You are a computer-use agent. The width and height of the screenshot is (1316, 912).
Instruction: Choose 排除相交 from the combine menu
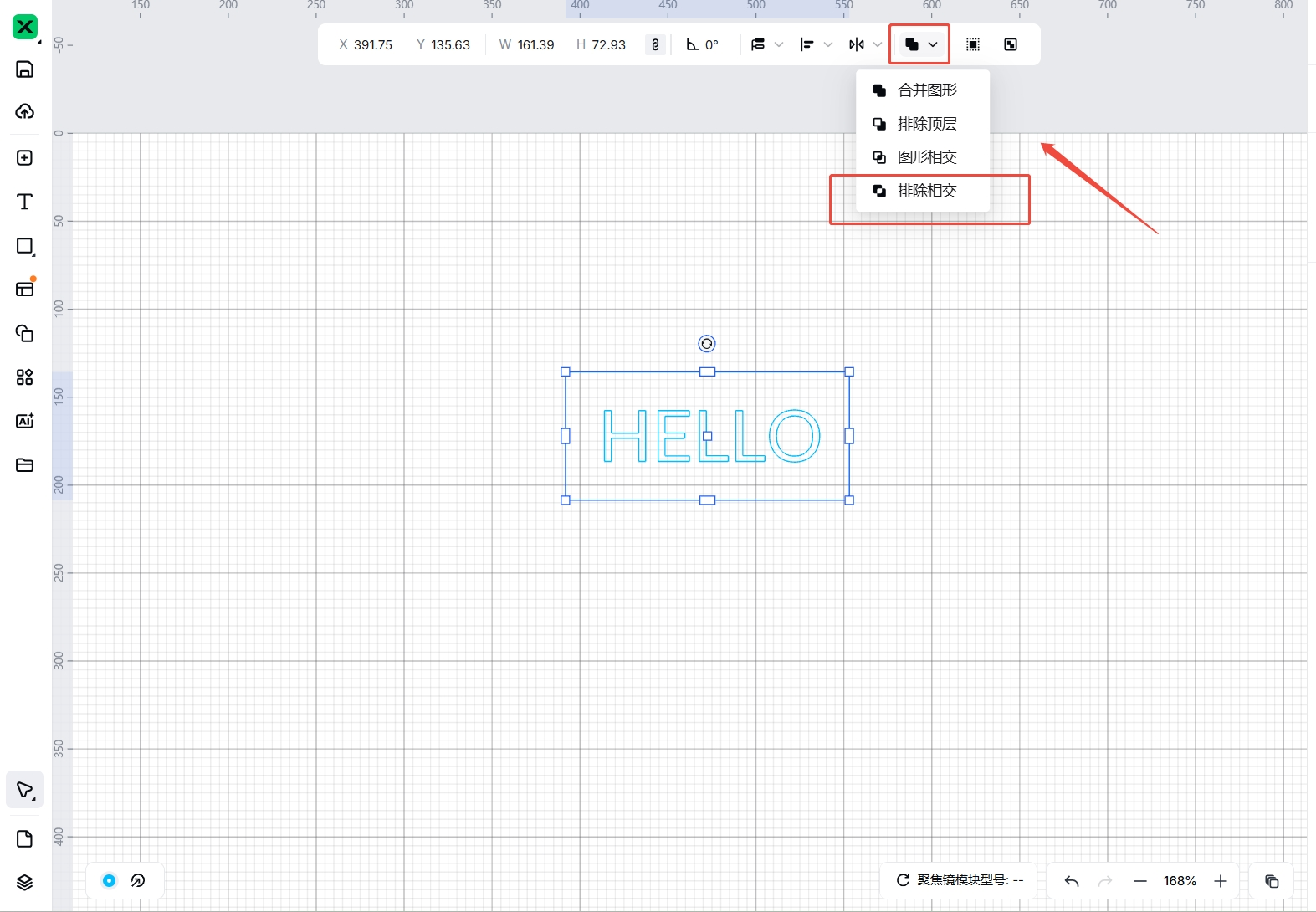tap(926, 191)
